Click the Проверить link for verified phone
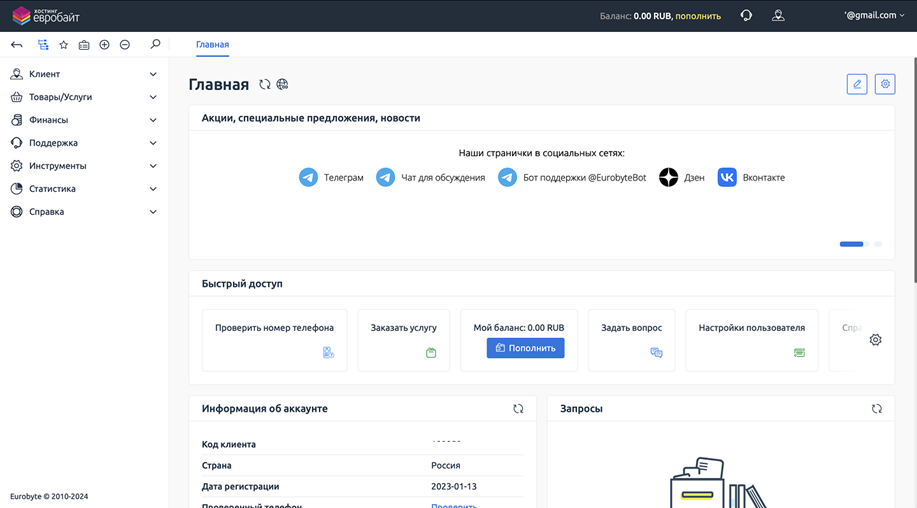Screen dimensions: 917x508 (x=454, y=506)
